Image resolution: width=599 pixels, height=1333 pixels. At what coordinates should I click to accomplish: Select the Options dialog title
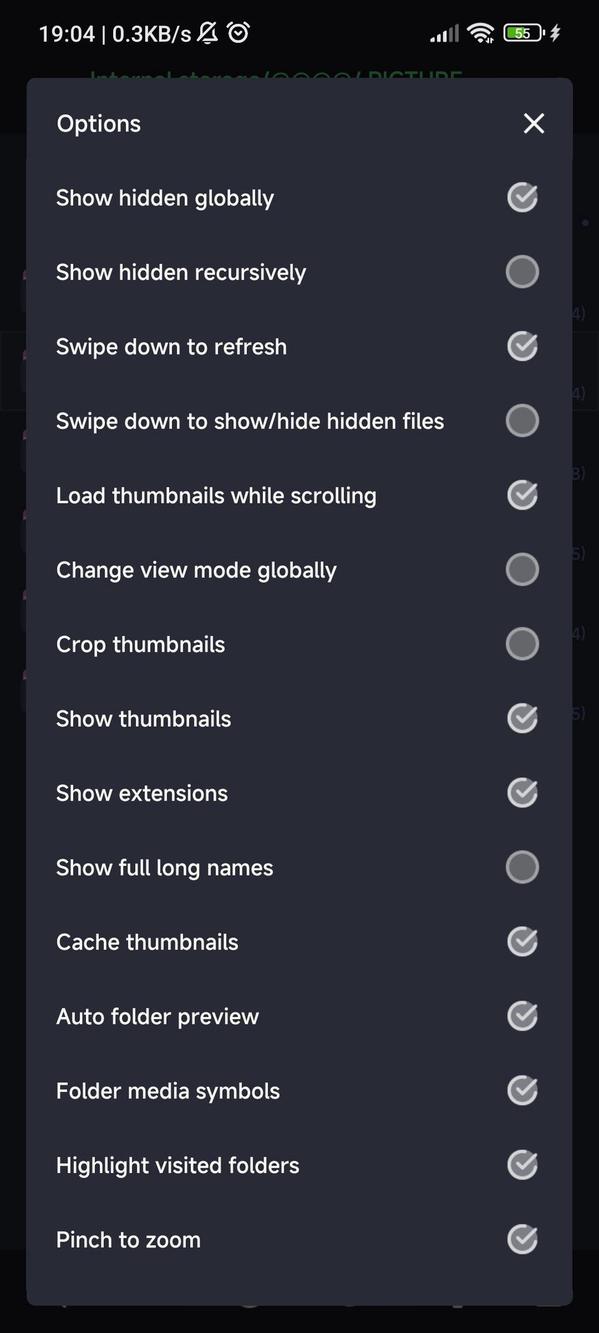point(98,123)
